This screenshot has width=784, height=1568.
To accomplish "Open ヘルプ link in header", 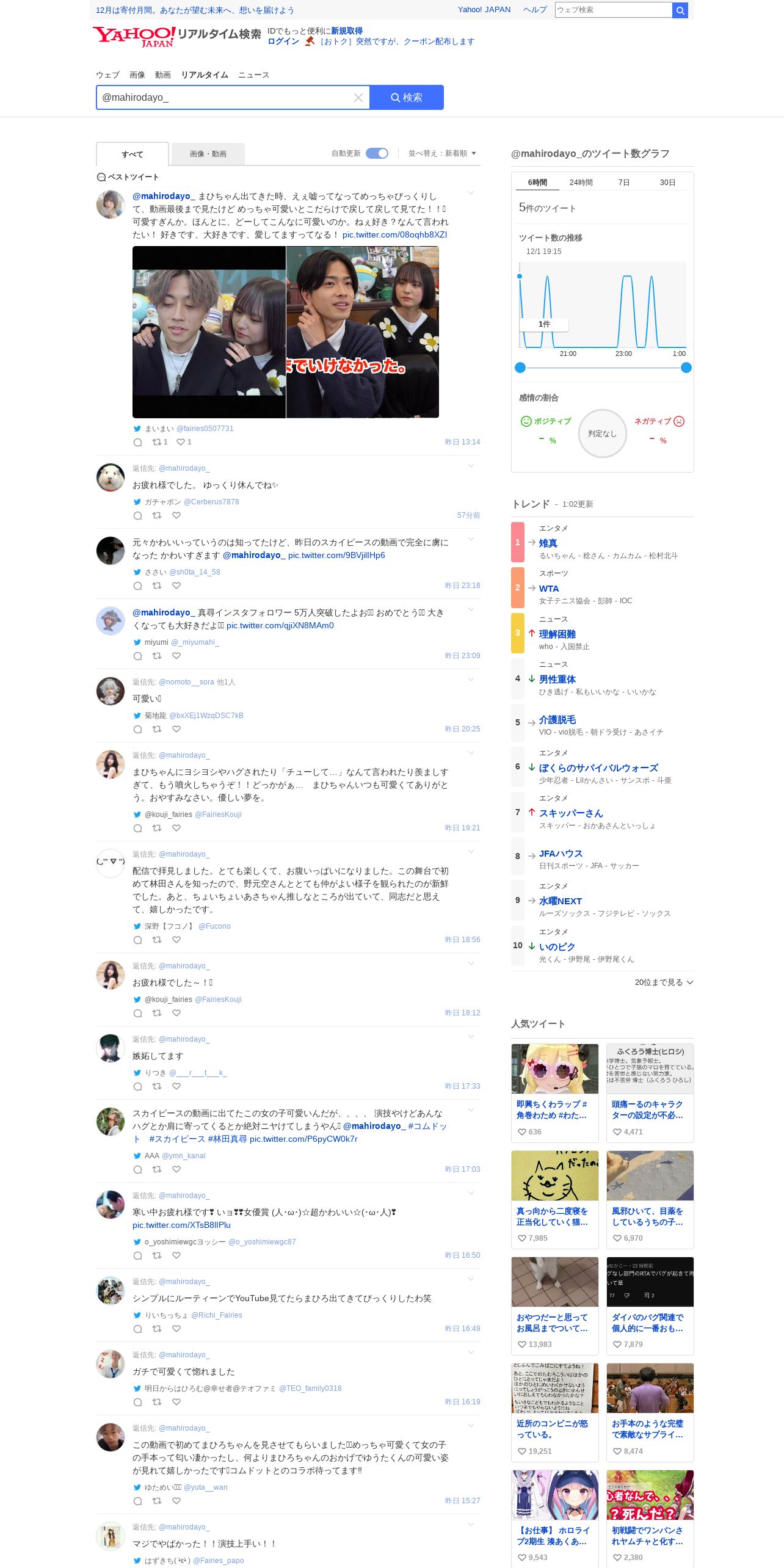I will 535,10.
